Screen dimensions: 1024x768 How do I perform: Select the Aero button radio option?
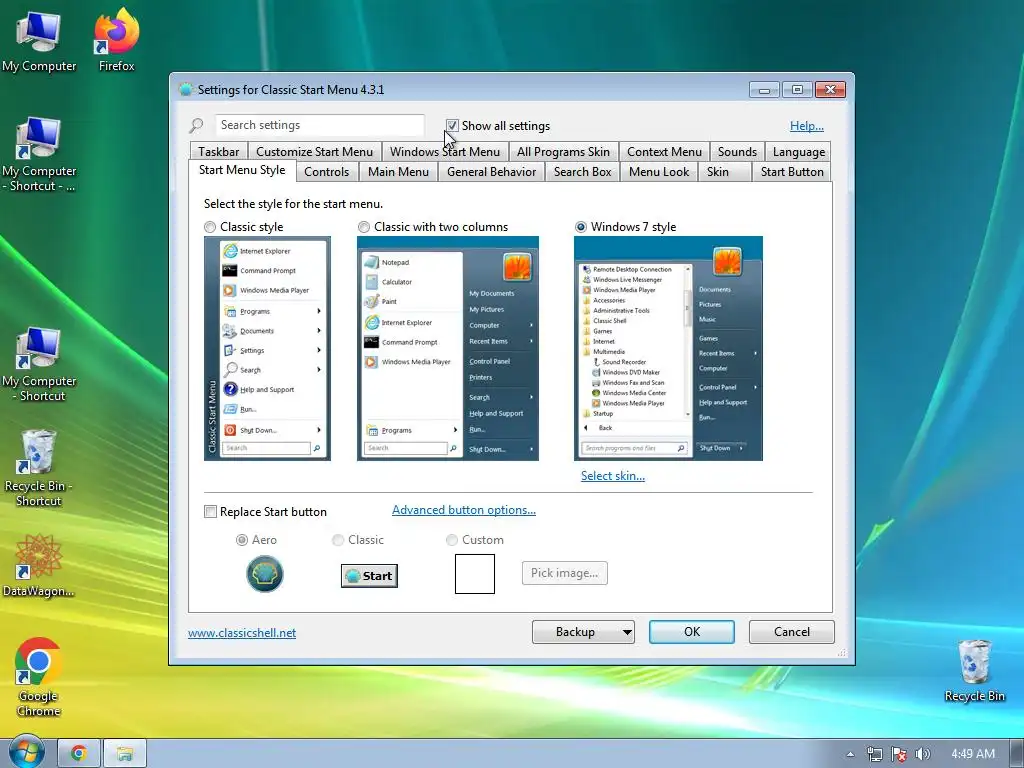tap(242, 540)
